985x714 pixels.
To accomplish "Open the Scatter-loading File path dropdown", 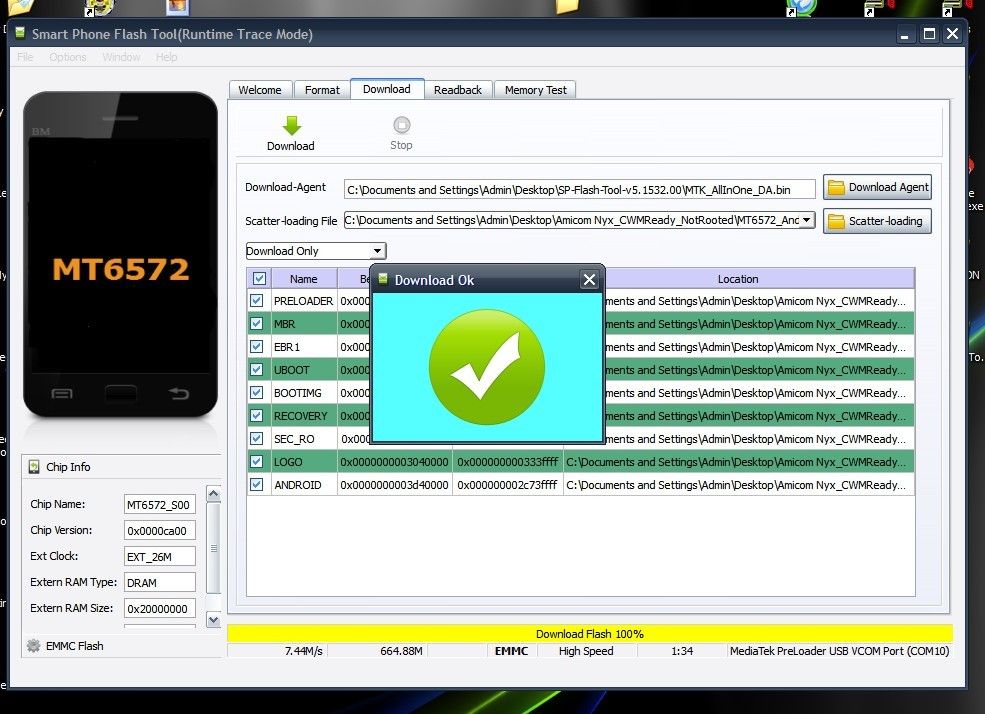I will click(x=807, y=220).
